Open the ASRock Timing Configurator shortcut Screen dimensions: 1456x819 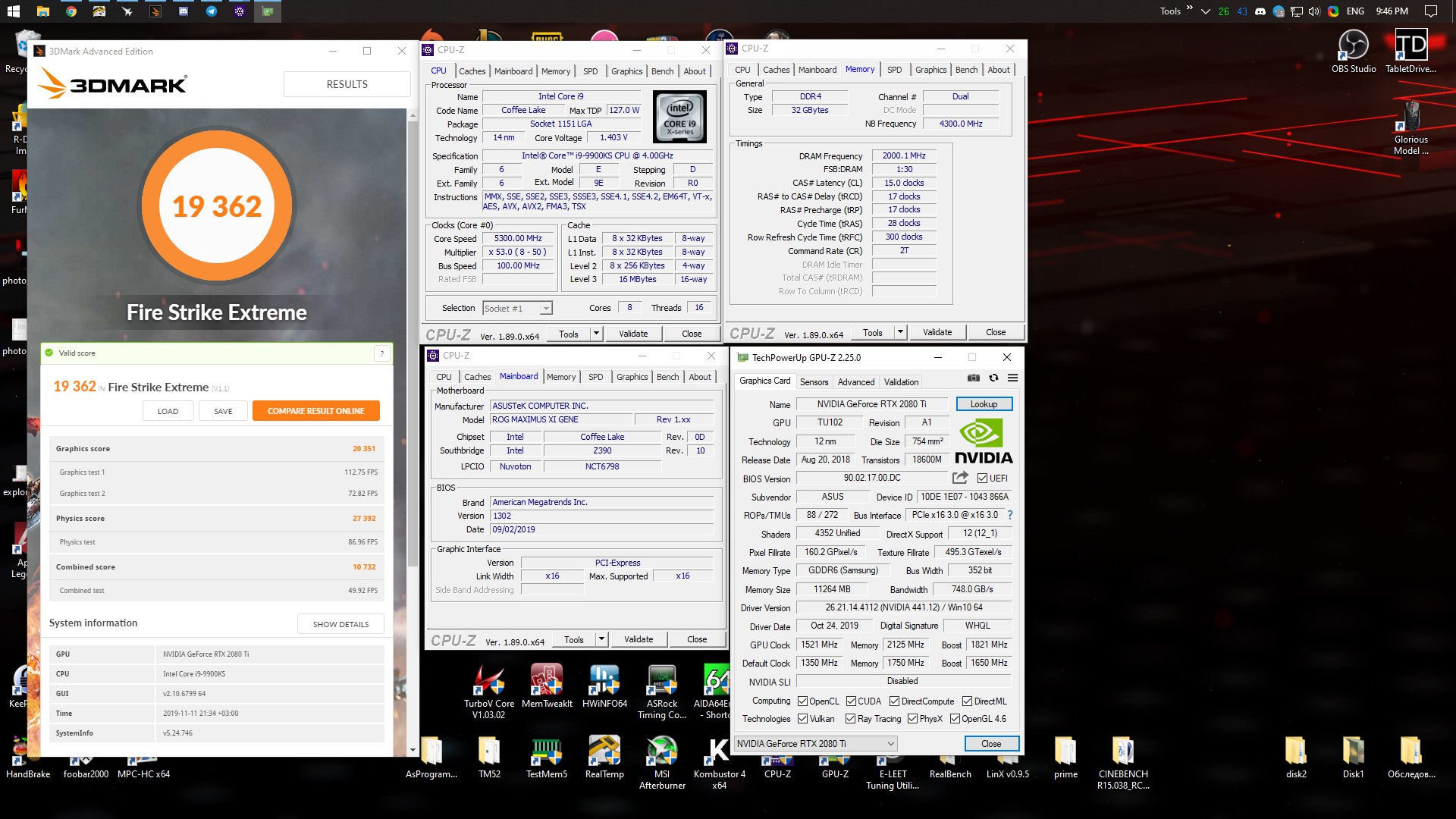tap(662, 692)
